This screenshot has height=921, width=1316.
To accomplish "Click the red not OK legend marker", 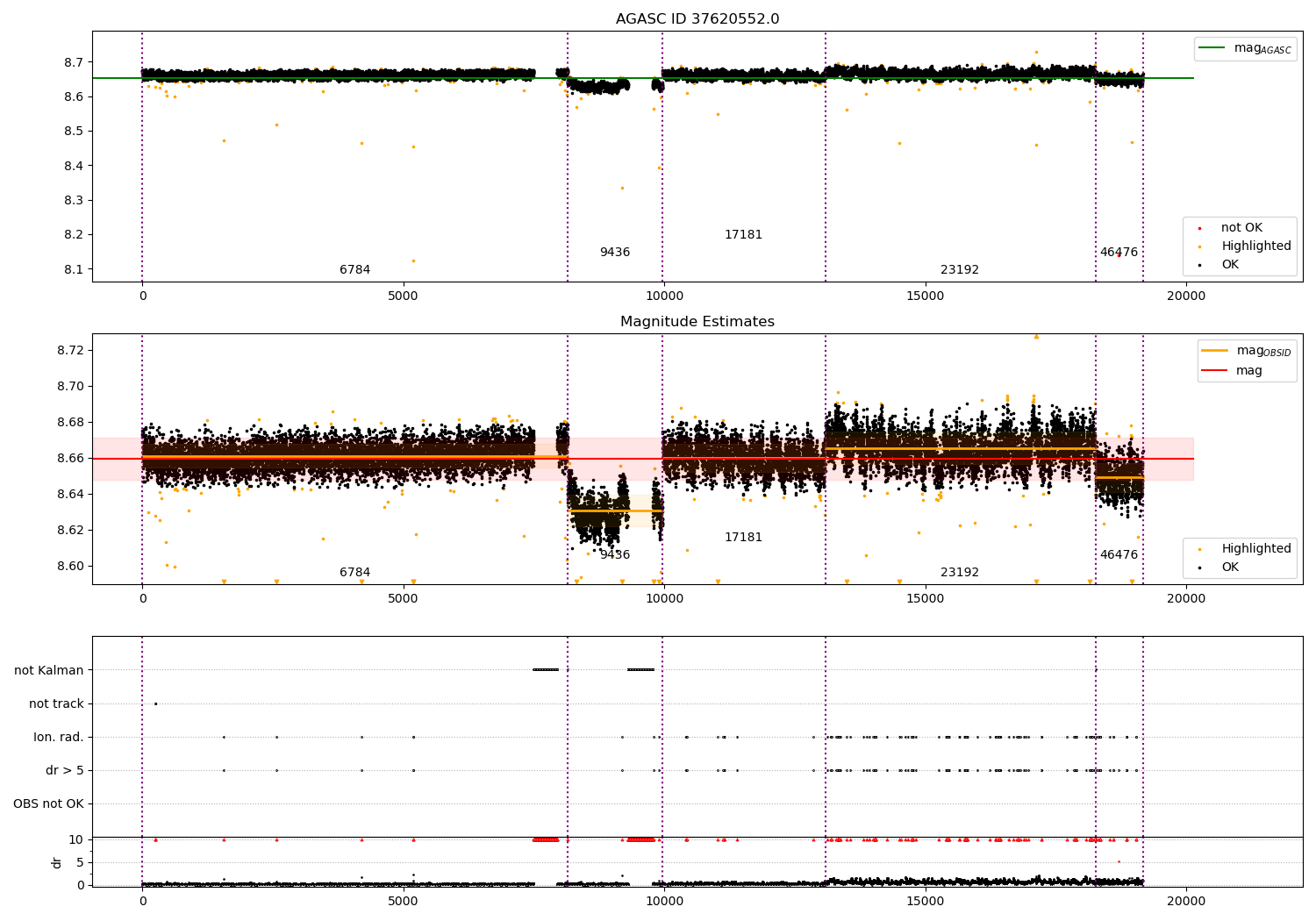I will pyautogui.click(x=1200, y=228).
